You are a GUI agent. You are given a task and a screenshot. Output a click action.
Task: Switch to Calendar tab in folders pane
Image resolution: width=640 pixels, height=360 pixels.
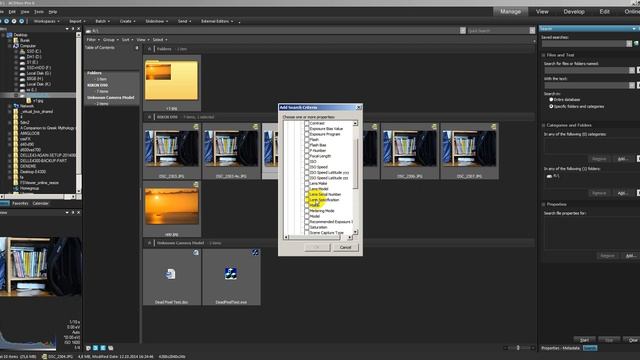tap(40, 203)
